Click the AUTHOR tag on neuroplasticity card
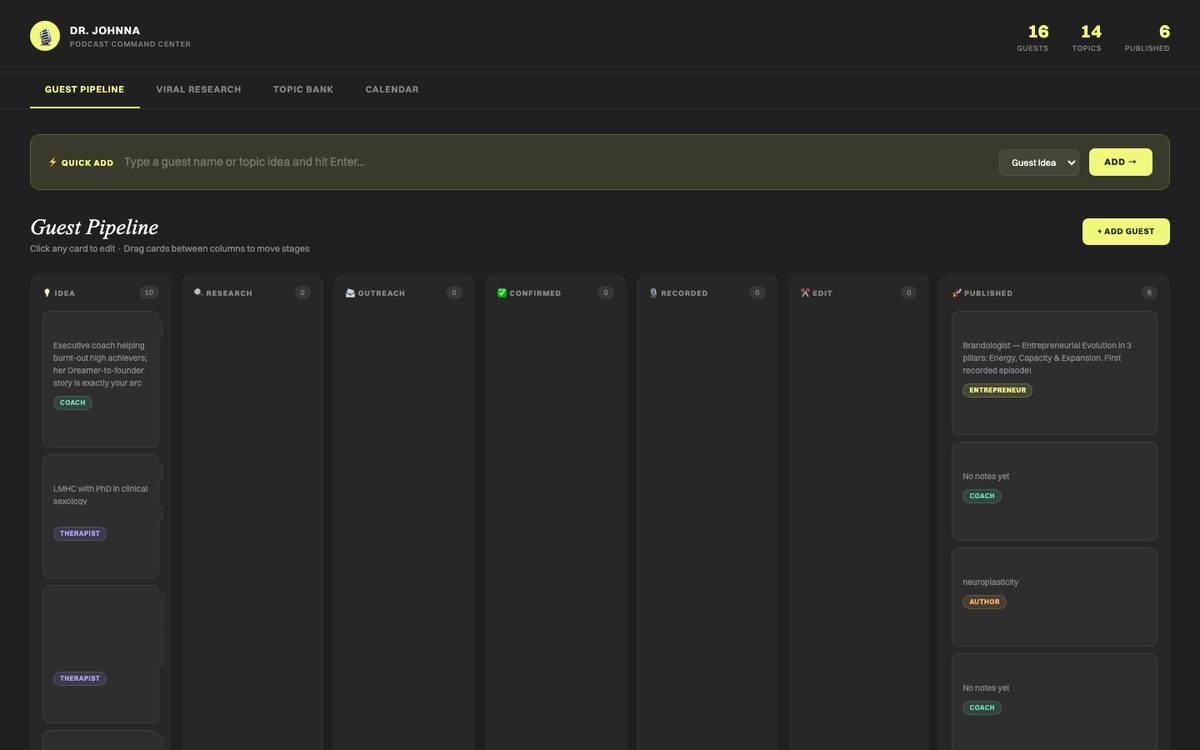Screen dimensions: 1200x750 (x=984, y=602)
